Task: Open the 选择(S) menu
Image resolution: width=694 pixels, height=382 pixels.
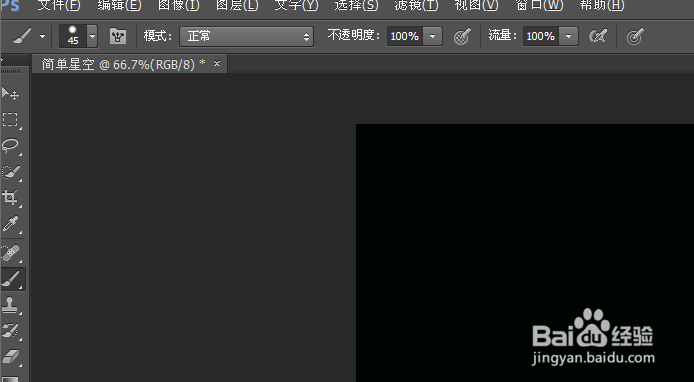Action: 356,5
